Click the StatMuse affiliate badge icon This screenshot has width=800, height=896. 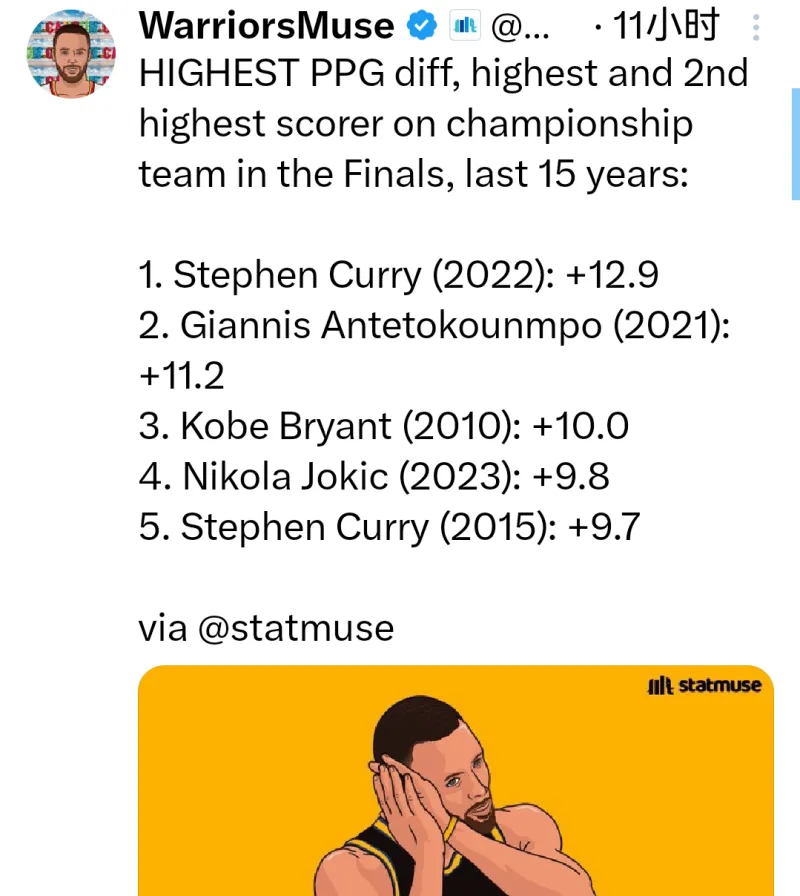465,26
